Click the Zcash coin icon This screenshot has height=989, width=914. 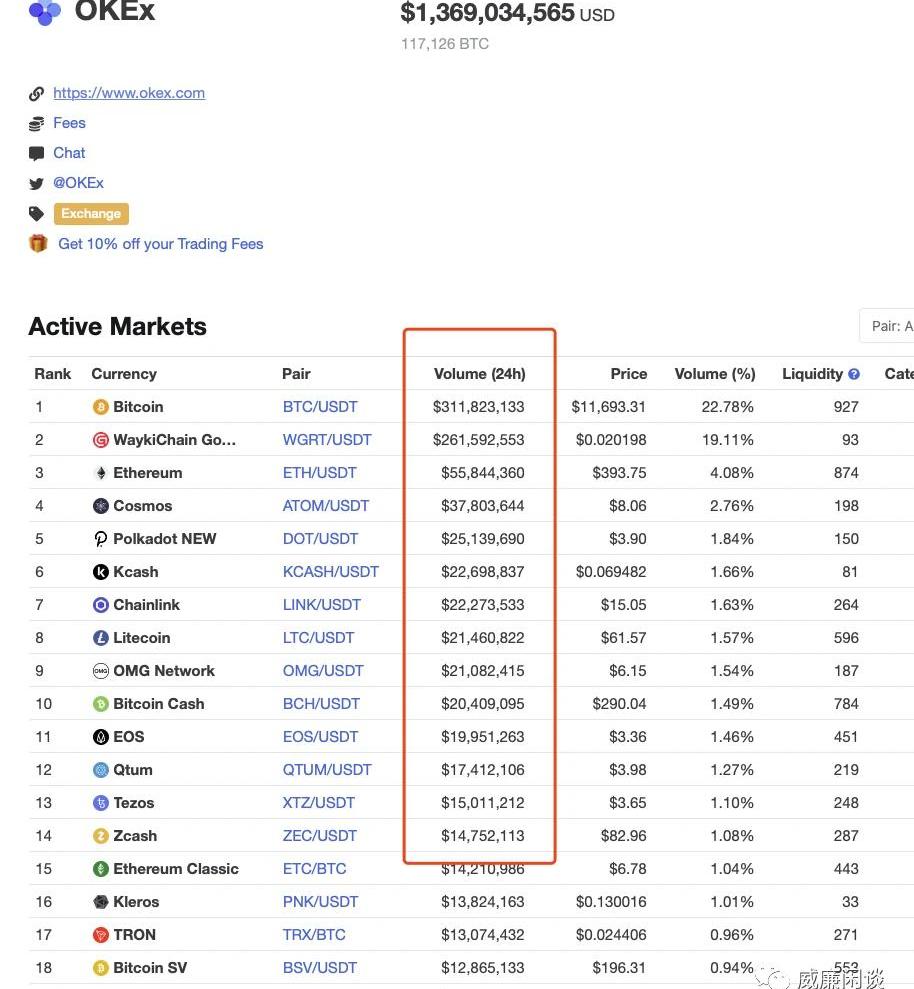tap(101, 836)
